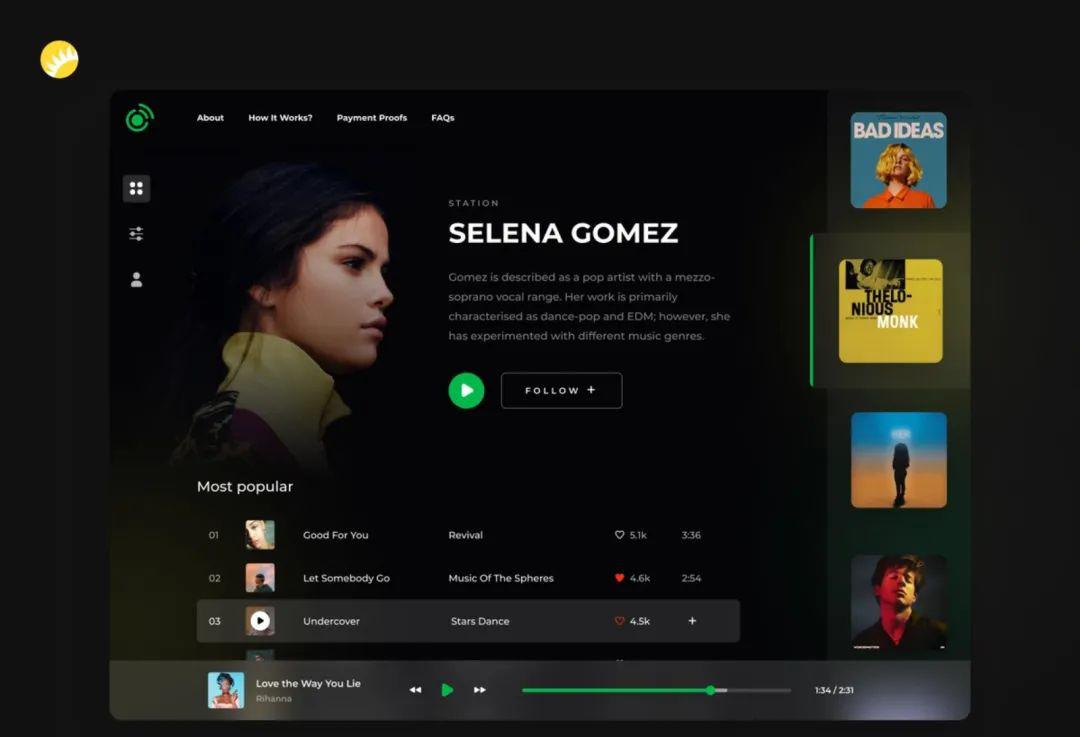Click the Most popular section heading
The image size is (1080, 737).
(x=245, y=486)
